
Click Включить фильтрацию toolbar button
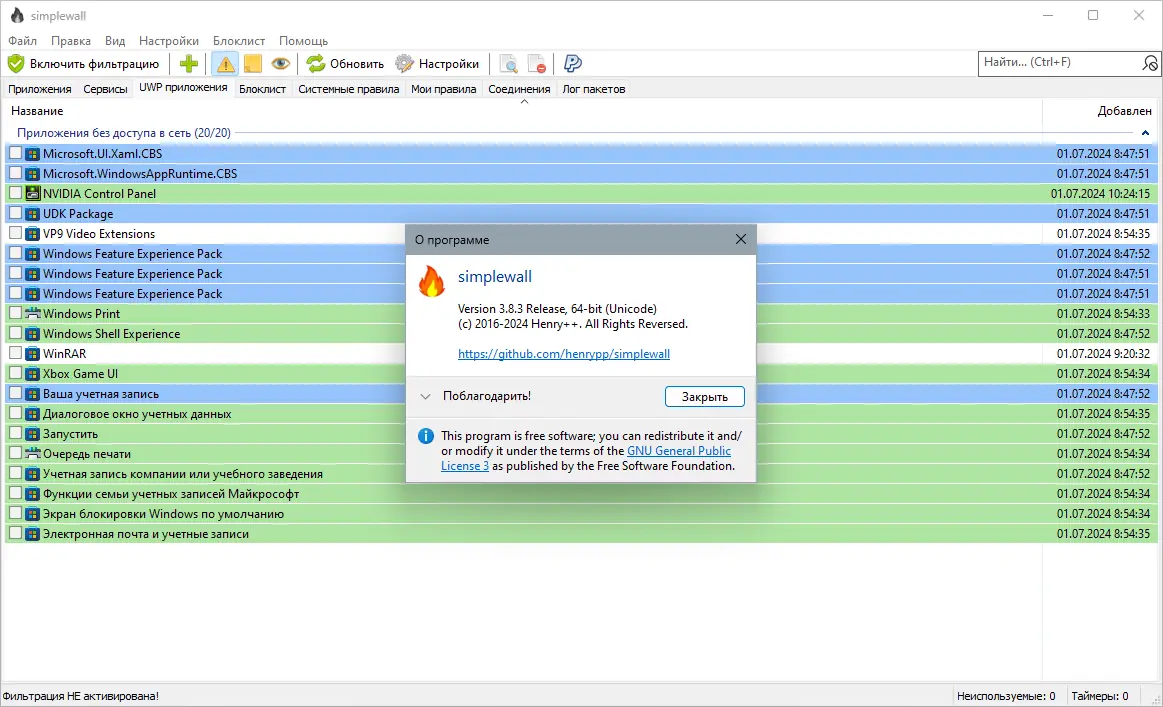tap(84, 64)
